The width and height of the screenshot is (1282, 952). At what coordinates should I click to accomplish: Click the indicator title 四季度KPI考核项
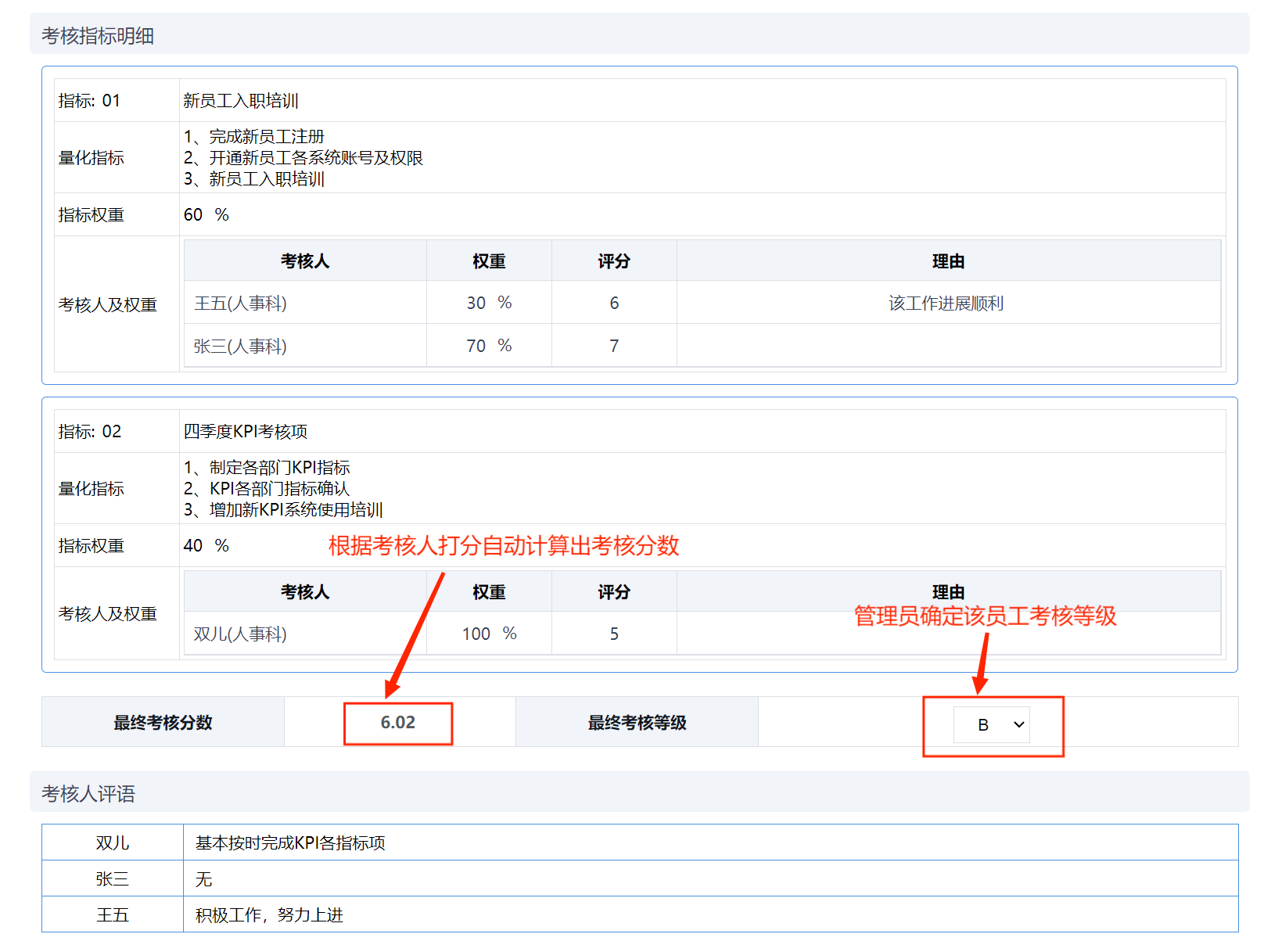[x=246, y=432]
